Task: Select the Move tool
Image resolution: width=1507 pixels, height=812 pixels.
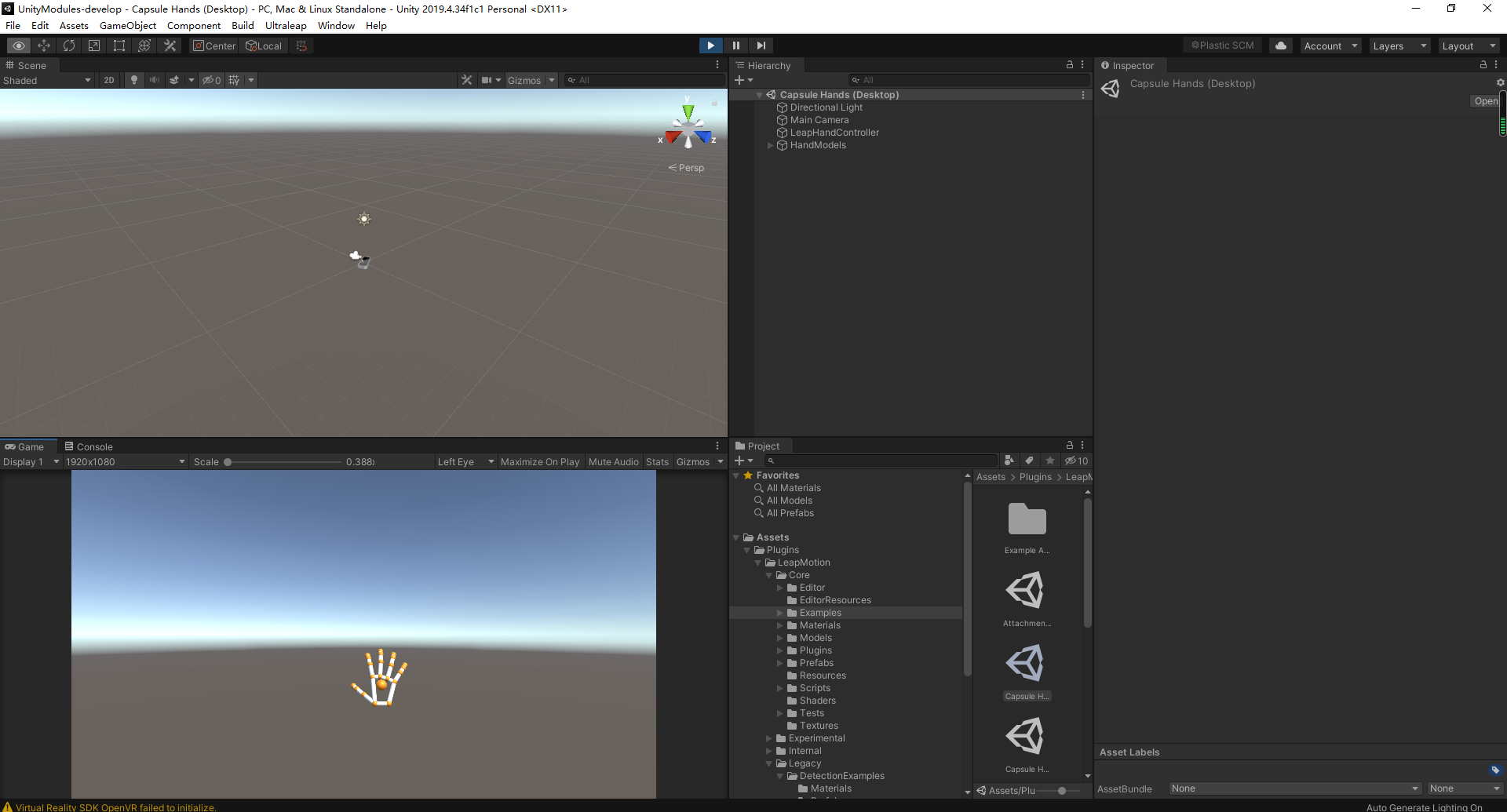Action: 44,45
